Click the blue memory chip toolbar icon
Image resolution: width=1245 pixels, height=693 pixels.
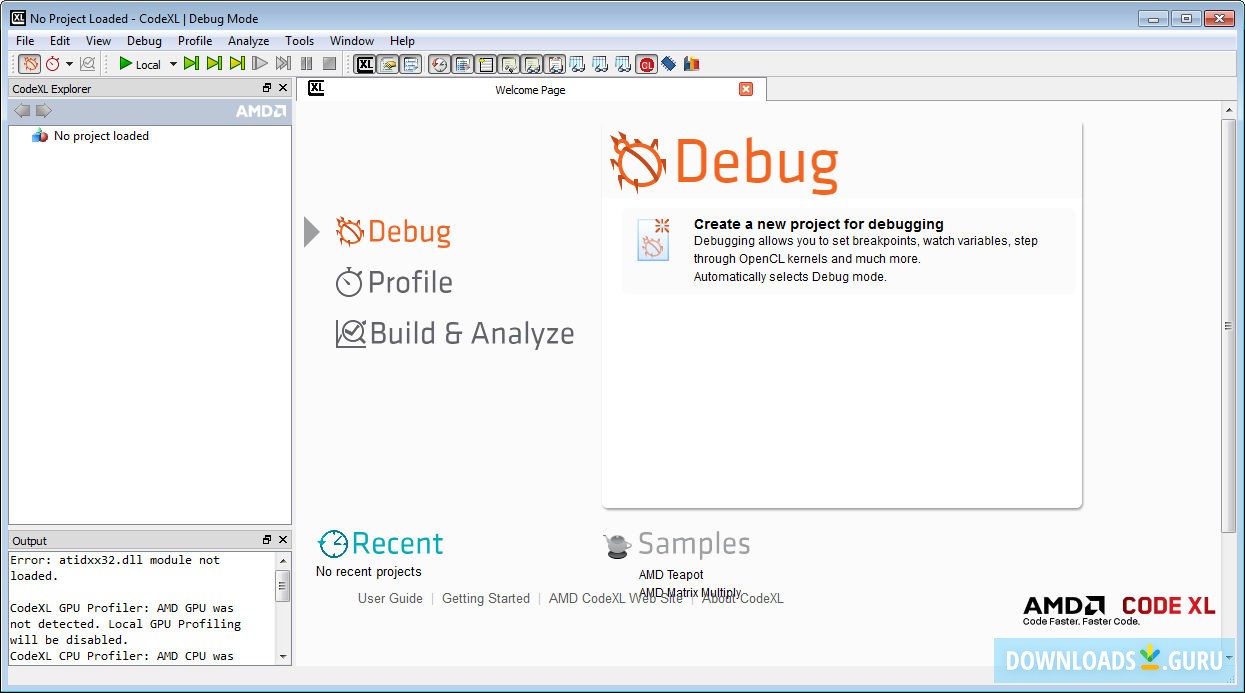[x=669, y=64]
